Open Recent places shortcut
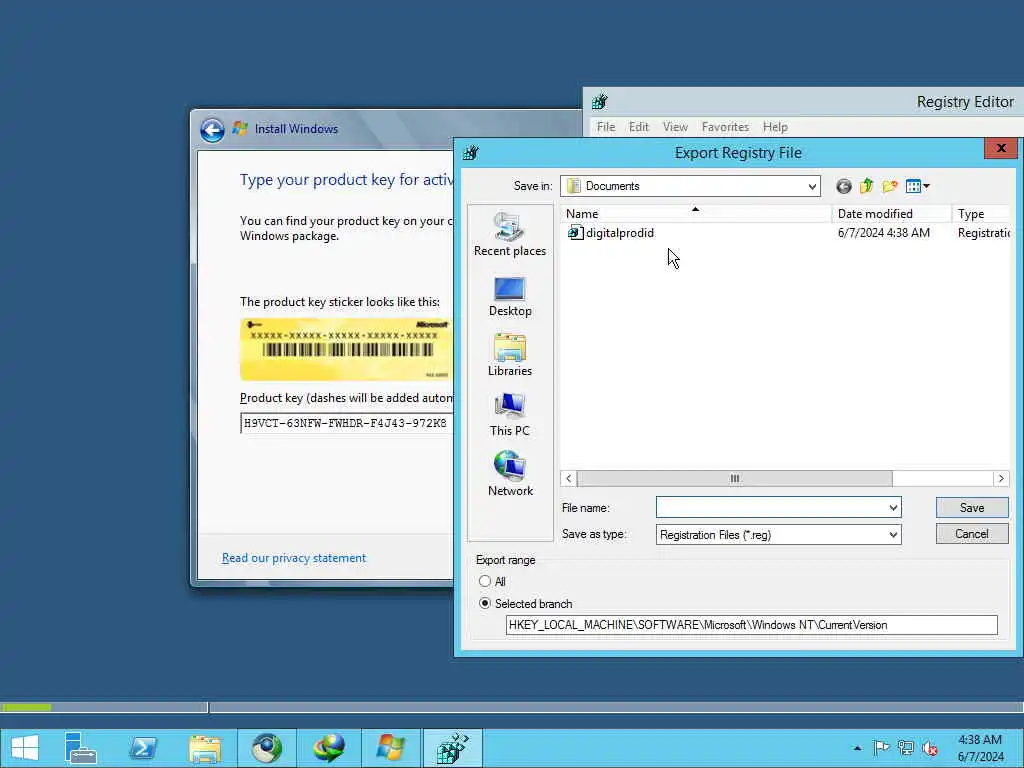 click(509, 234)
